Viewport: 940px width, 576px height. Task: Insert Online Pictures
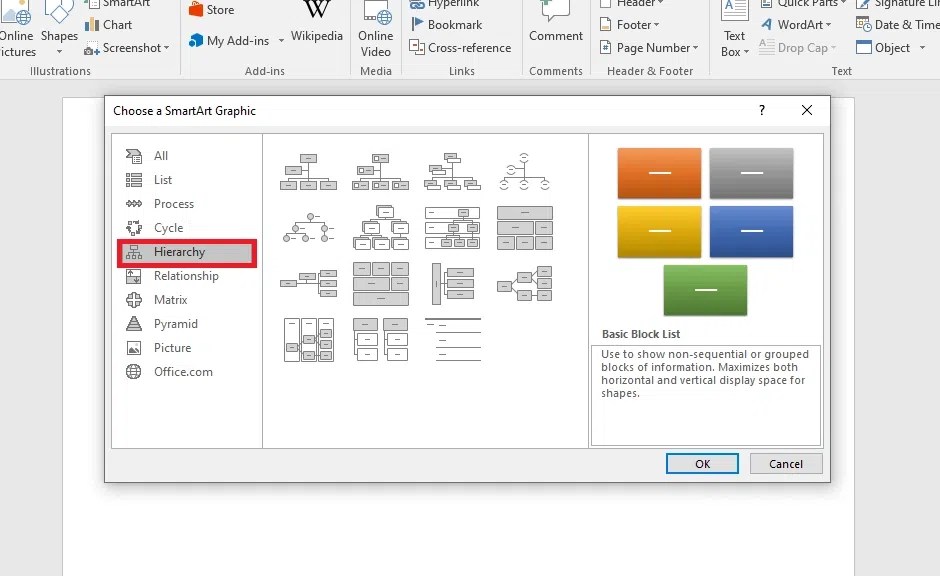point(18,30)
